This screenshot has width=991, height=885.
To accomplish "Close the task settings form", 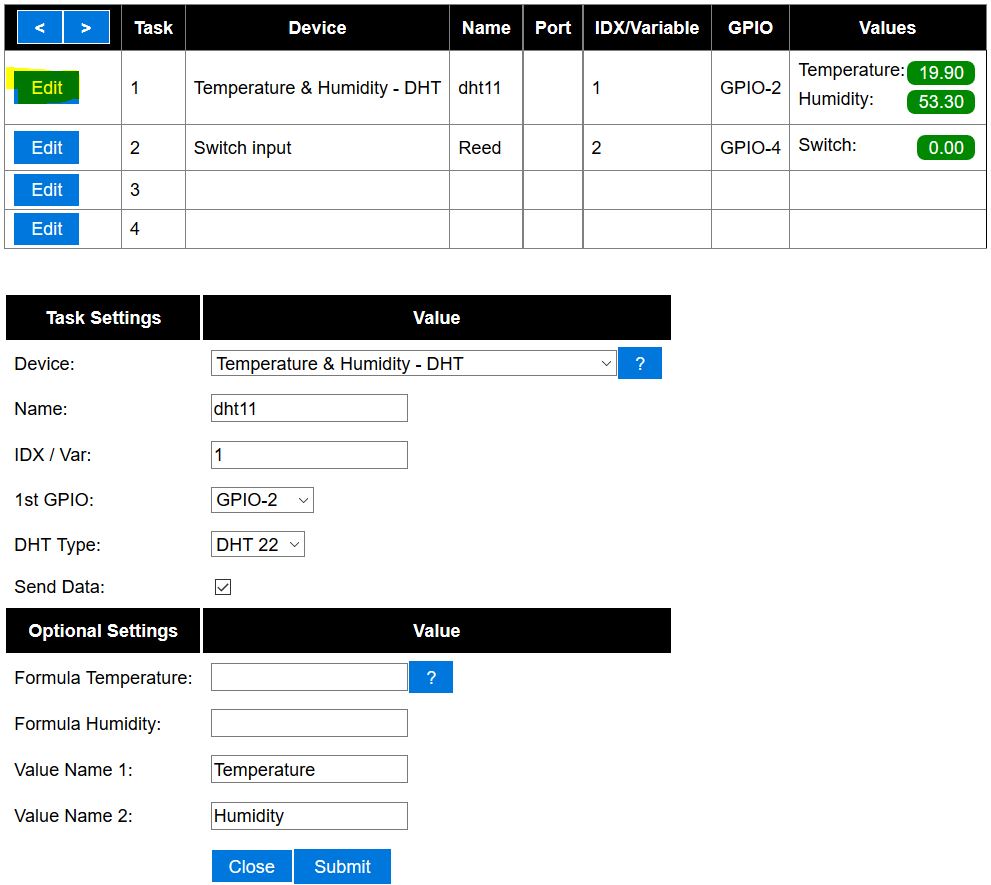I will [x=252, y=867].
